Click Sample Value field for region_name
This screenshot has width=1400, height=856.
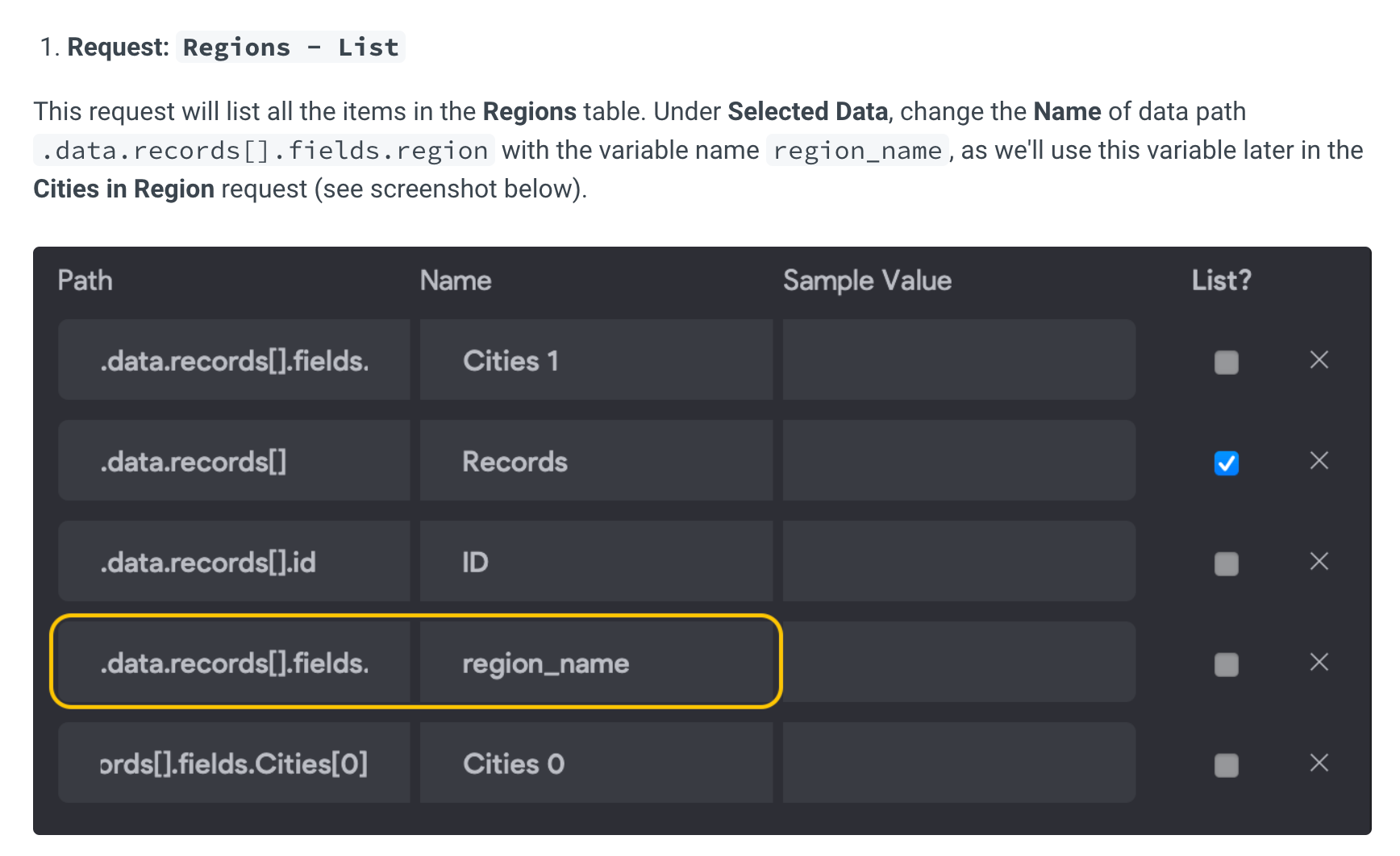pos(959,662)
